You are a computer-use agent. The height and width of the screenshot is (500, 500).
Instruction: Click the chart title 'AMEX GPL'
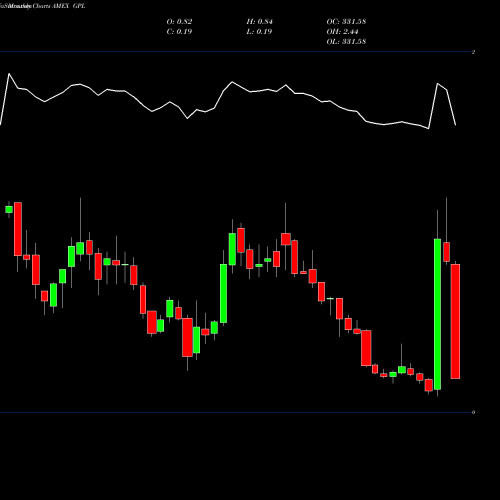click(x=69, y=6)
